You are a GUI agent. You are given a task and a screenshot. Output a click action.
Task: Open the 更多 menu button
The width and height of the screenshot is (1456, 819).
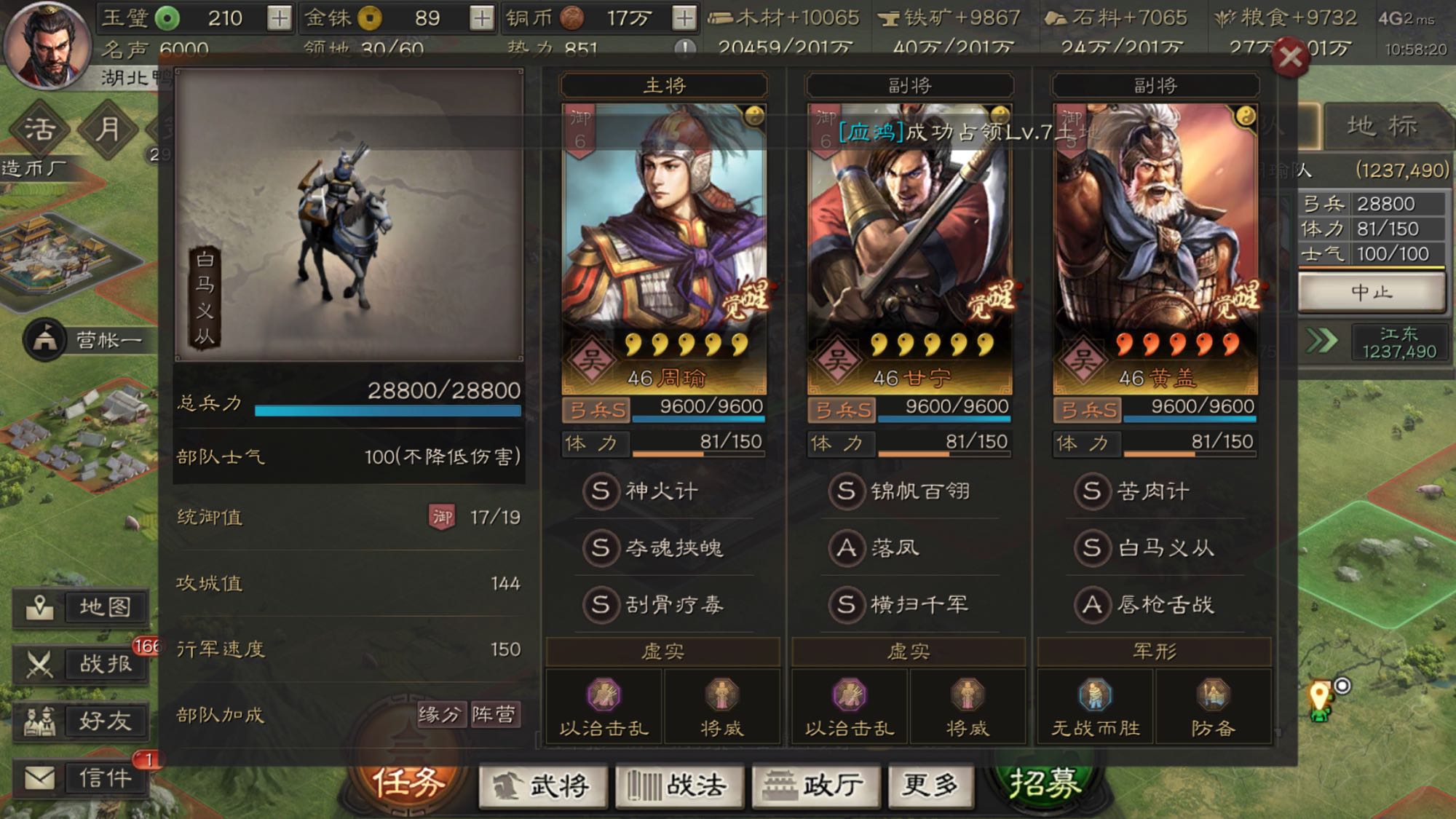[930, 785]
